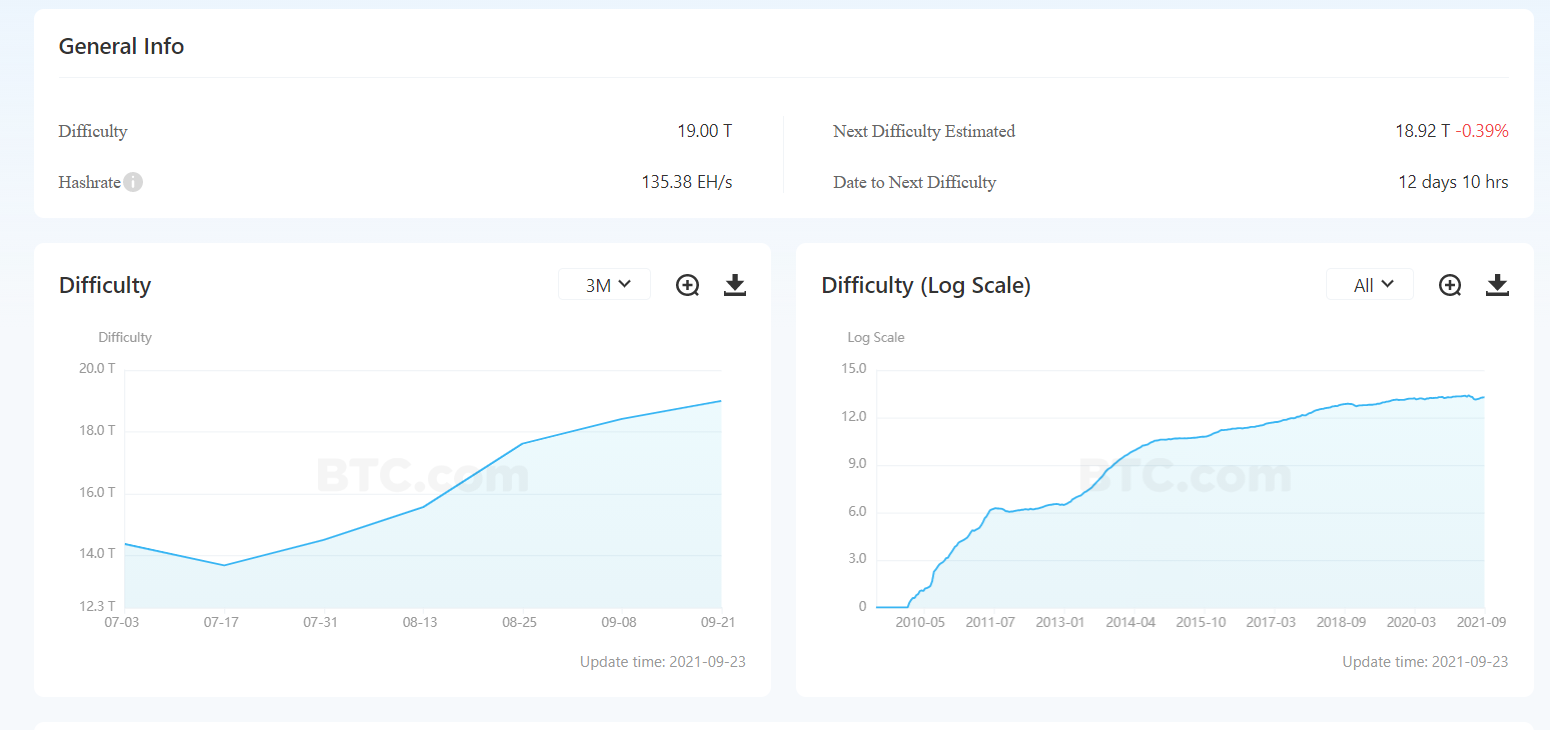Click the 12.3 T y-axis label

tap(97, 605)
